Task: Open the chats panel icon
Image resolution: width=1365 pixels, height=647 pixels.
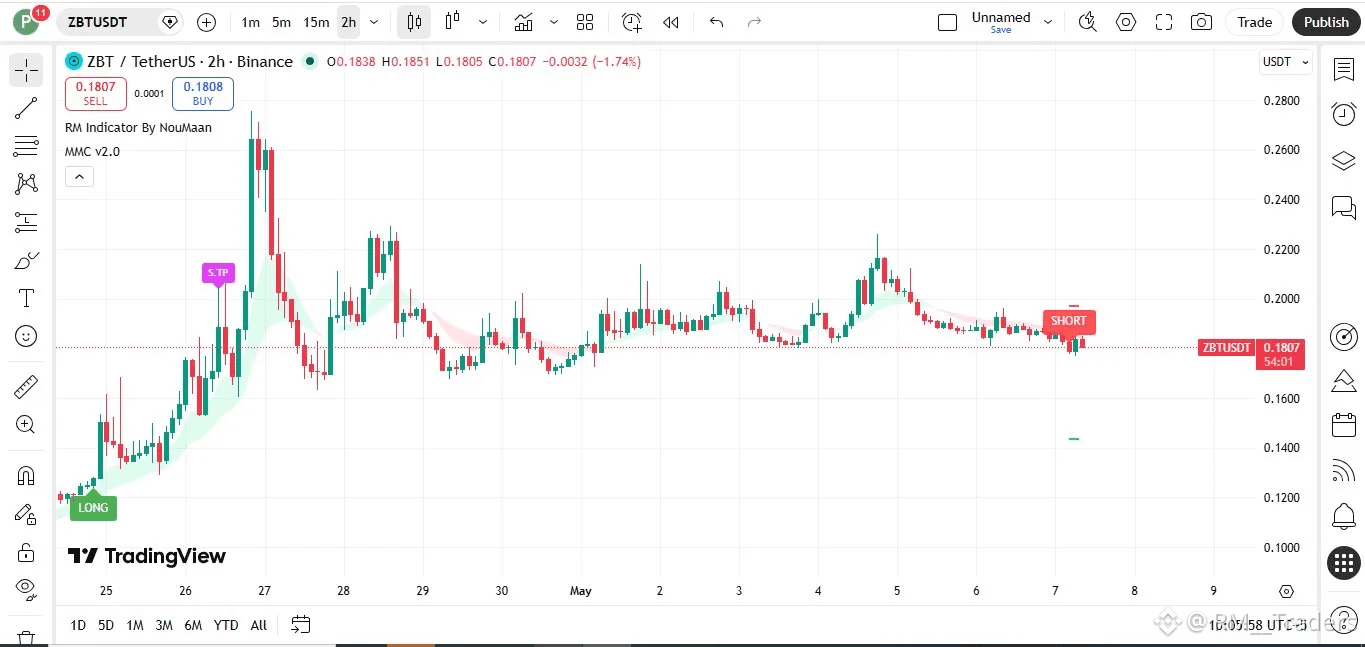Action: point(1344,207)
